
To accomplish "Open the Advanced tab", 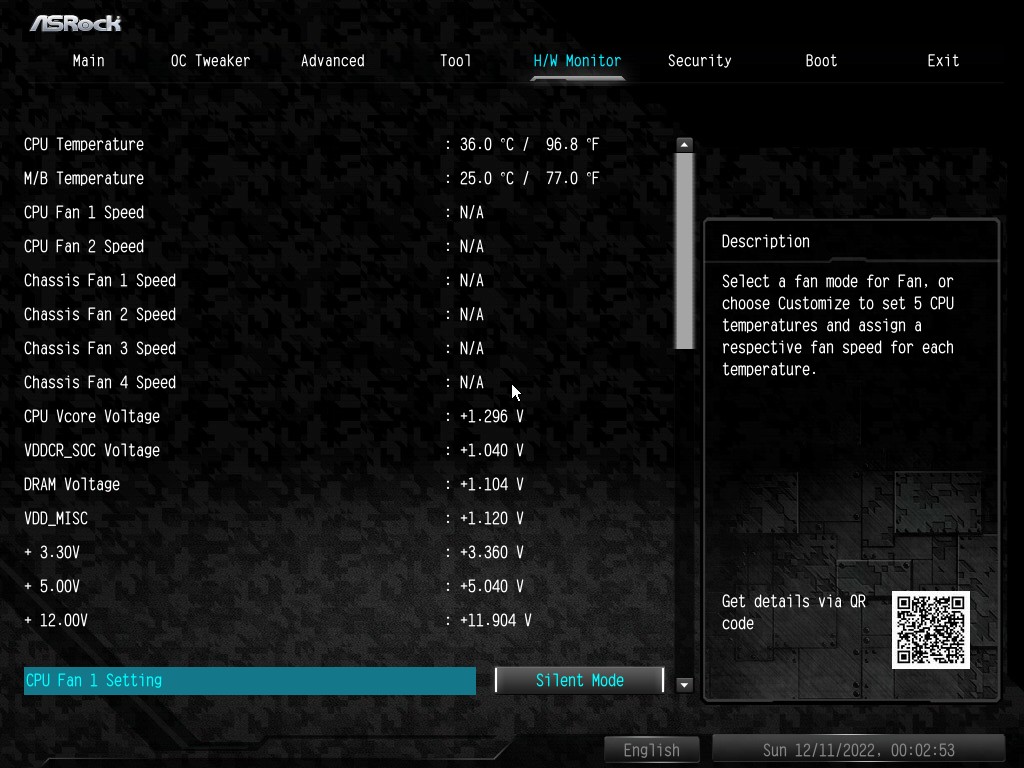I will point(332,61).
